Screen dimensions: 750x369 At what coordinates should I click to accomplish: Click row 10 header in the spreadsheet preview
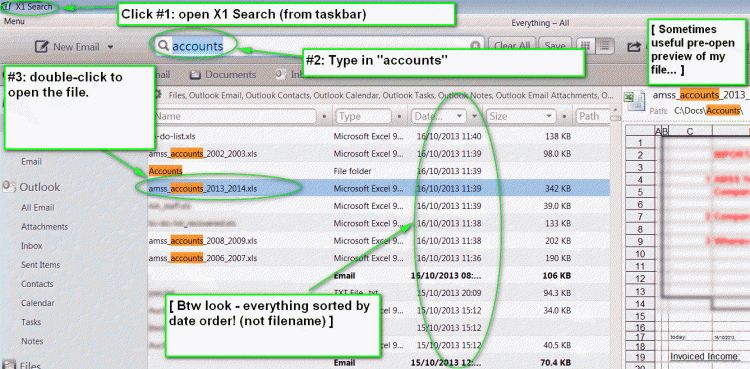click(640, 254)
